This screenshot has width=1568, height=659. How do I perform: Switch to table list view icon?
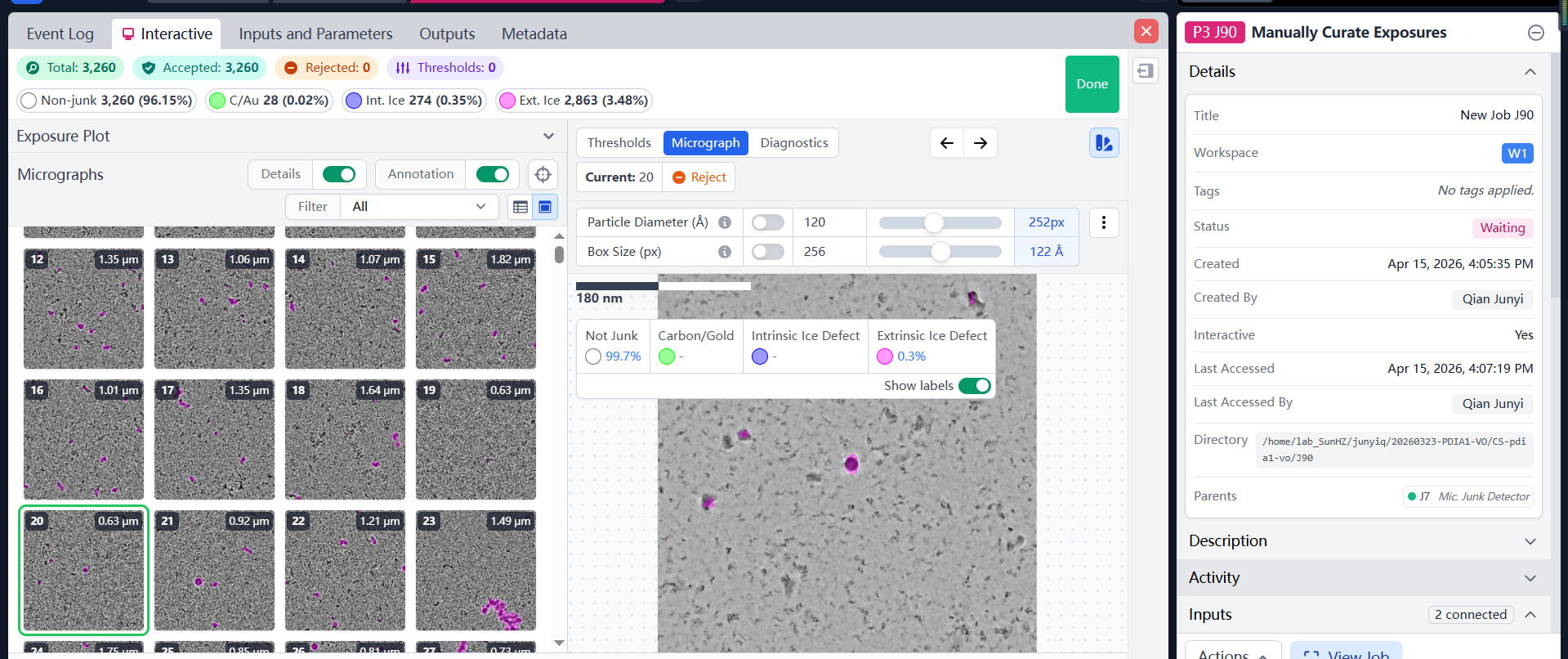point(520,207)
